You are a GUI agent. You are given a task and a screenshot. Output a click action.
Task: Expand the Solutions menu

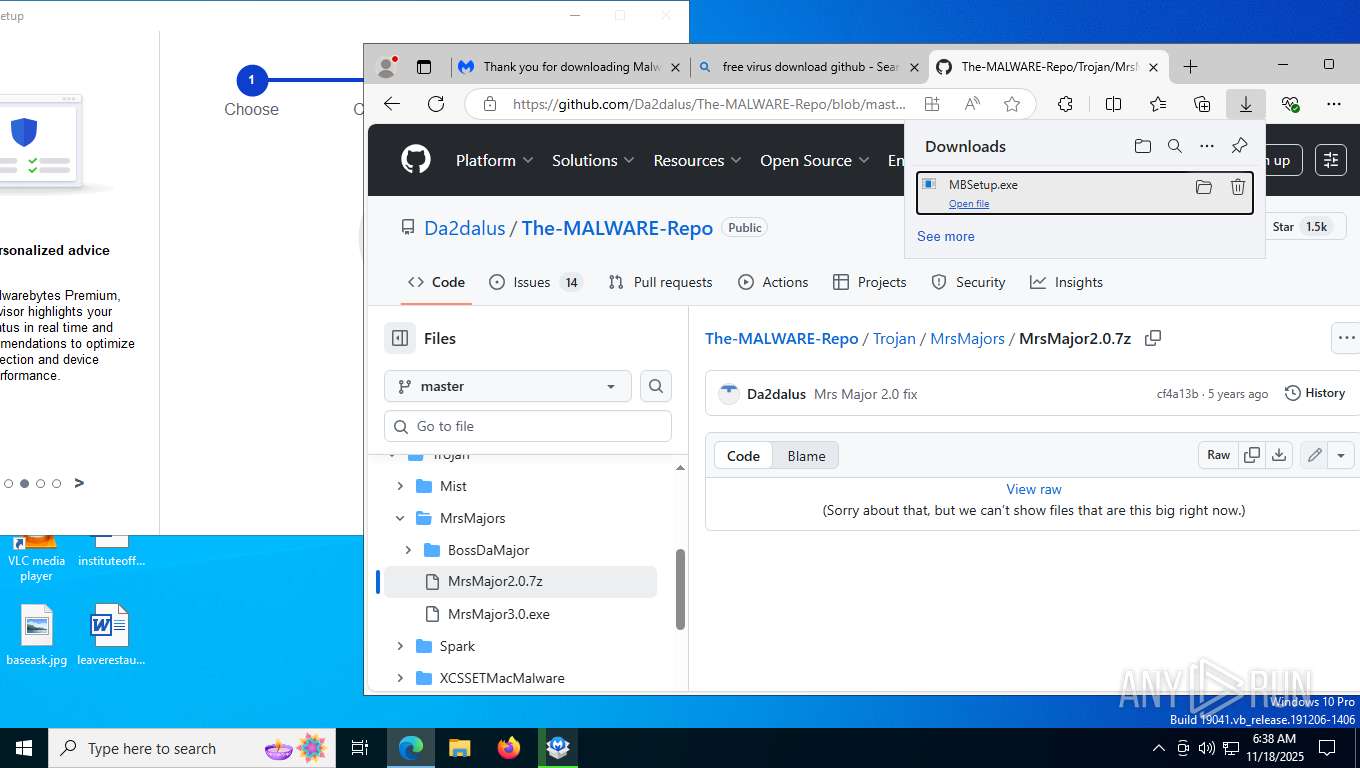click(x=593, y=160)
